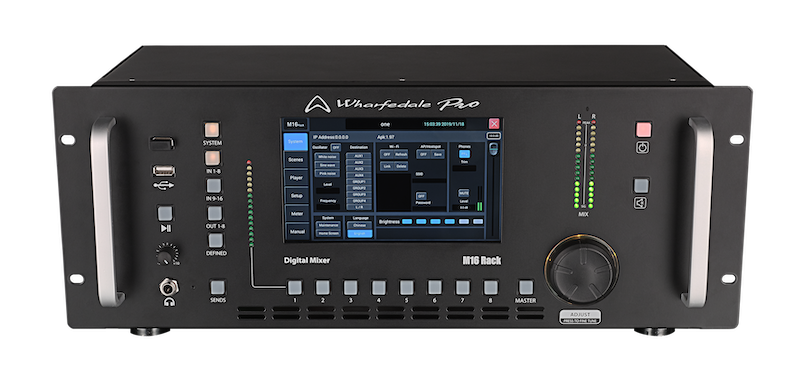The height and width of the screenshot is (380, 800).
Task: Choose English language option
Action: (360, 233)
